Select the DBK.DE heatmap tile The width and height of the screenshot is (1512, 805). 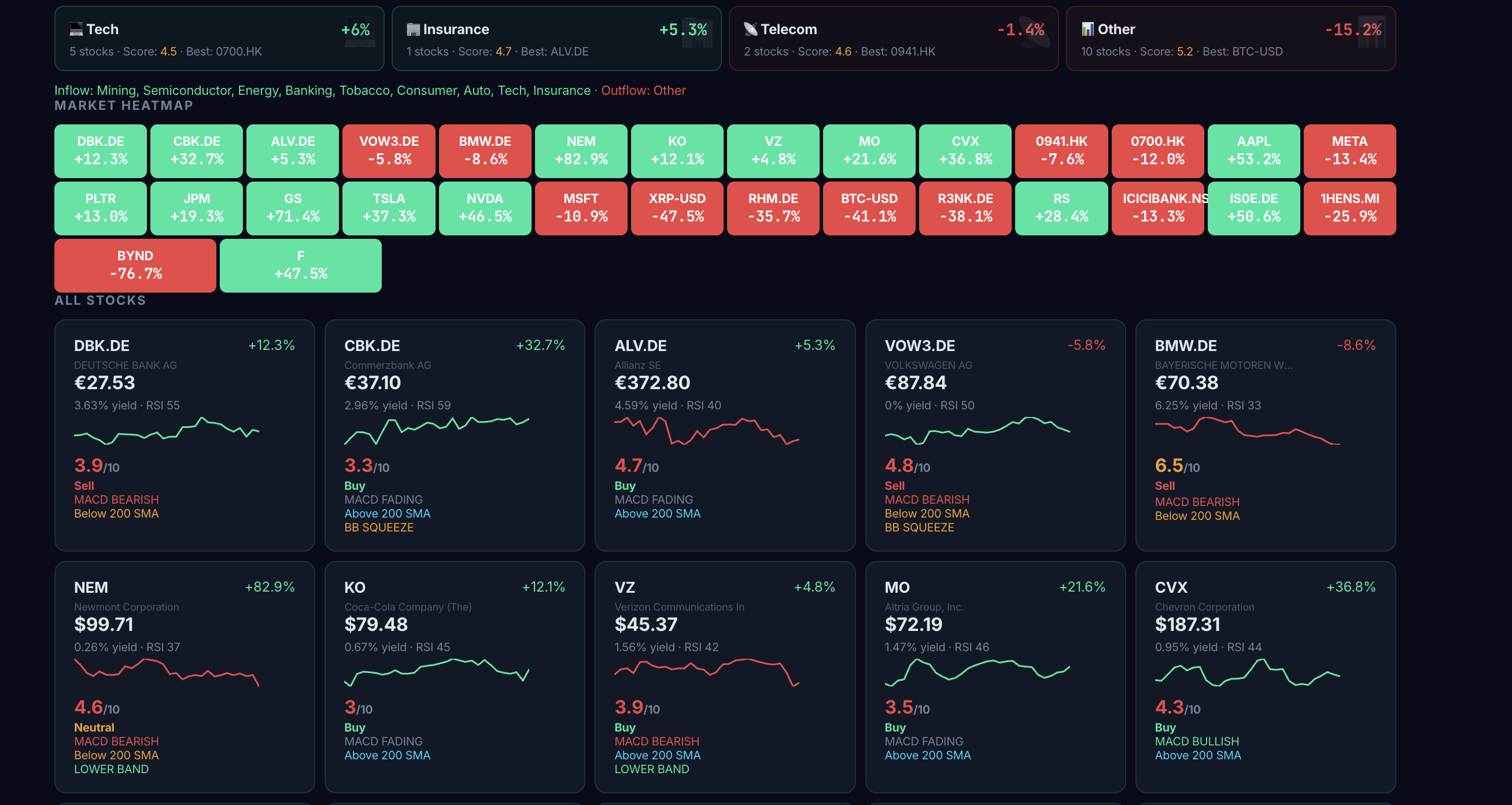pyautogui.click(x=101, y=151)
